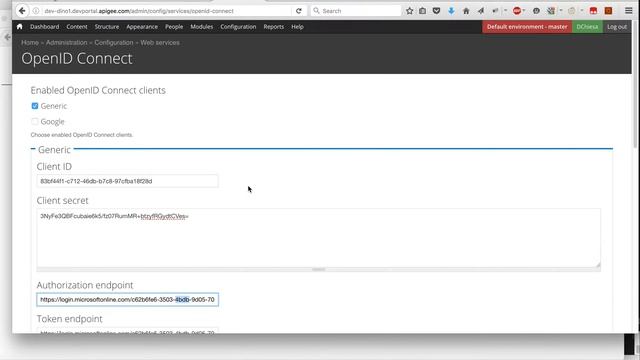Viewport: 640px width, 360px height.
Task: Open the People admin menu
Action: coord(174,27)
